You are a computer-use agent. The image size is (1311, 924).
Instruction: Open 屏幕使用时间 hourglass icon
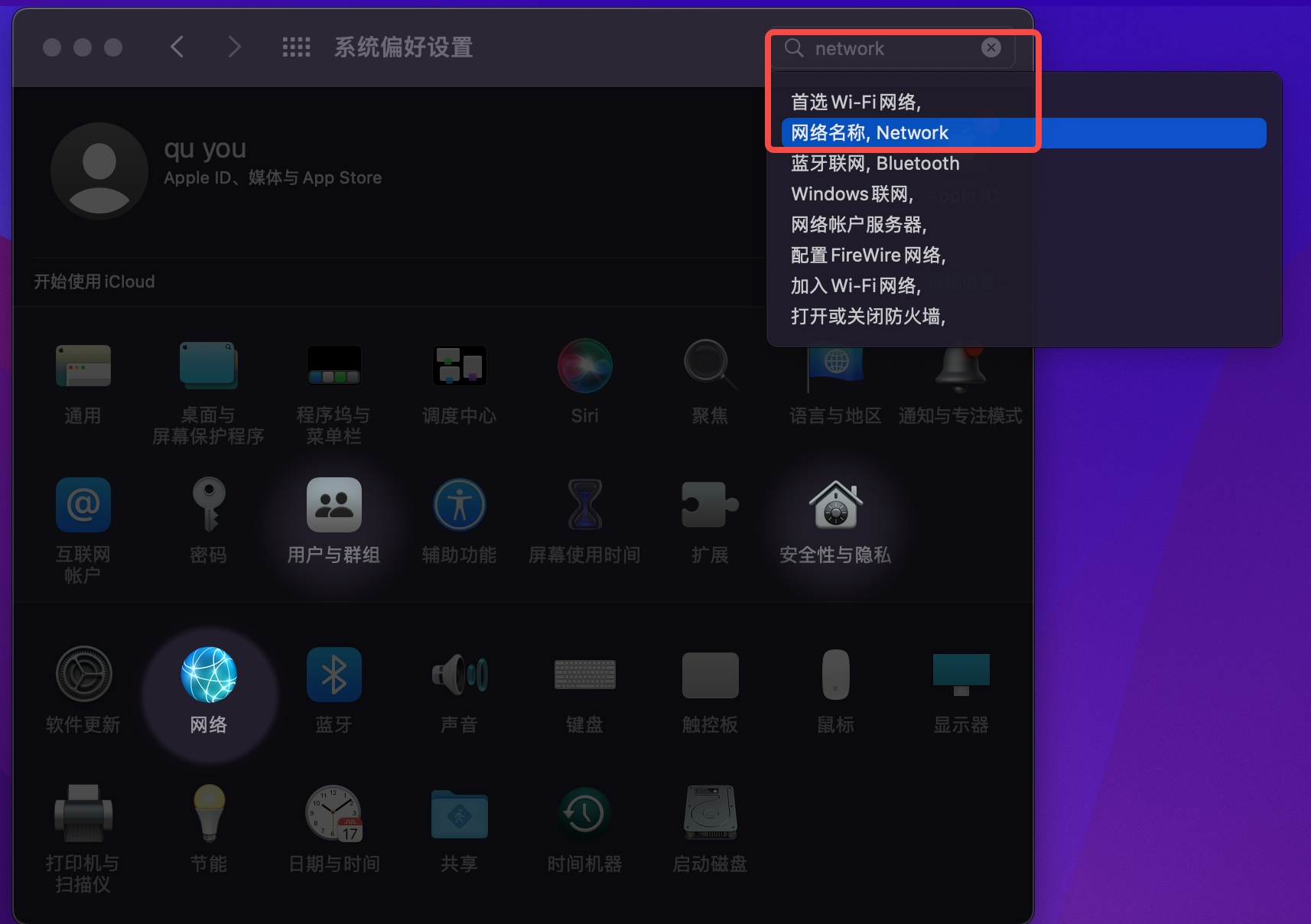[x=584, y=505]
